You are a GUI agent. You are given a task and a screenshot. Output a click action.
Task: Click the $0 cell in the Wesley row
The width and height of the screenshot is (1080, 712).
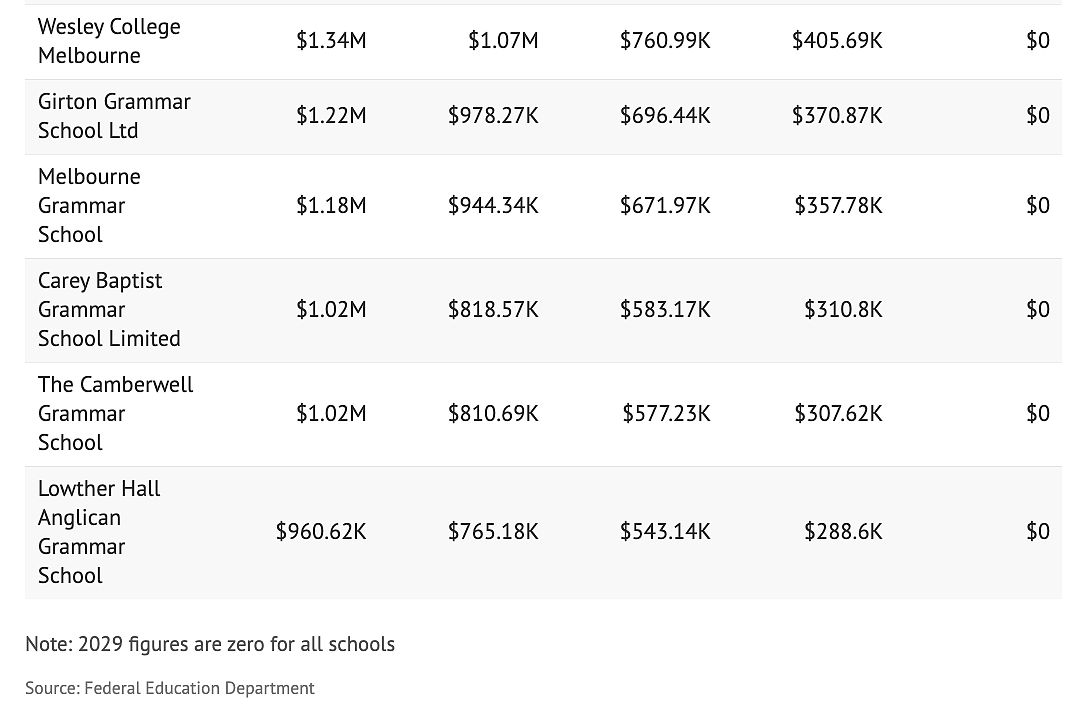coord(1038,41)
